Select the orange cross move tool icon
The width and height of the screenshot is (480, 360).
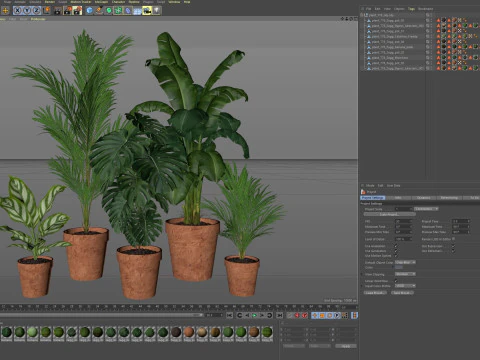(5, 11)
